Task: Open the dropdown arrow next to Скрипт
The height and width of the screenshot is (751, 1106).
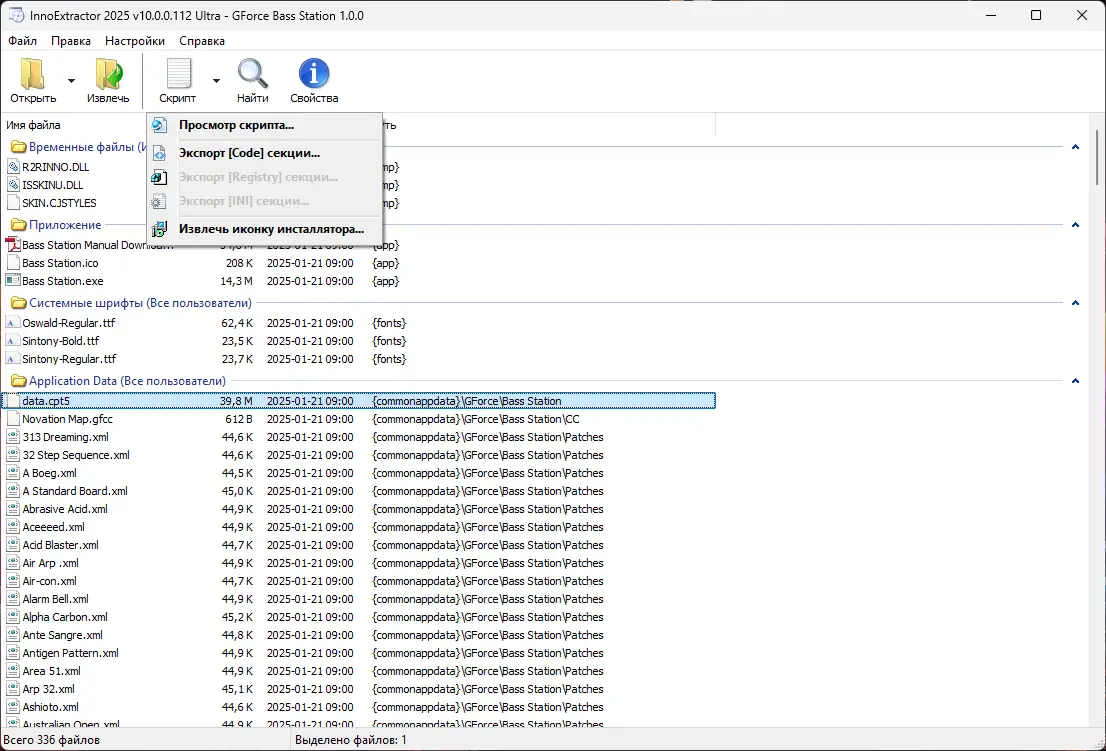Action: click(216, 80)
